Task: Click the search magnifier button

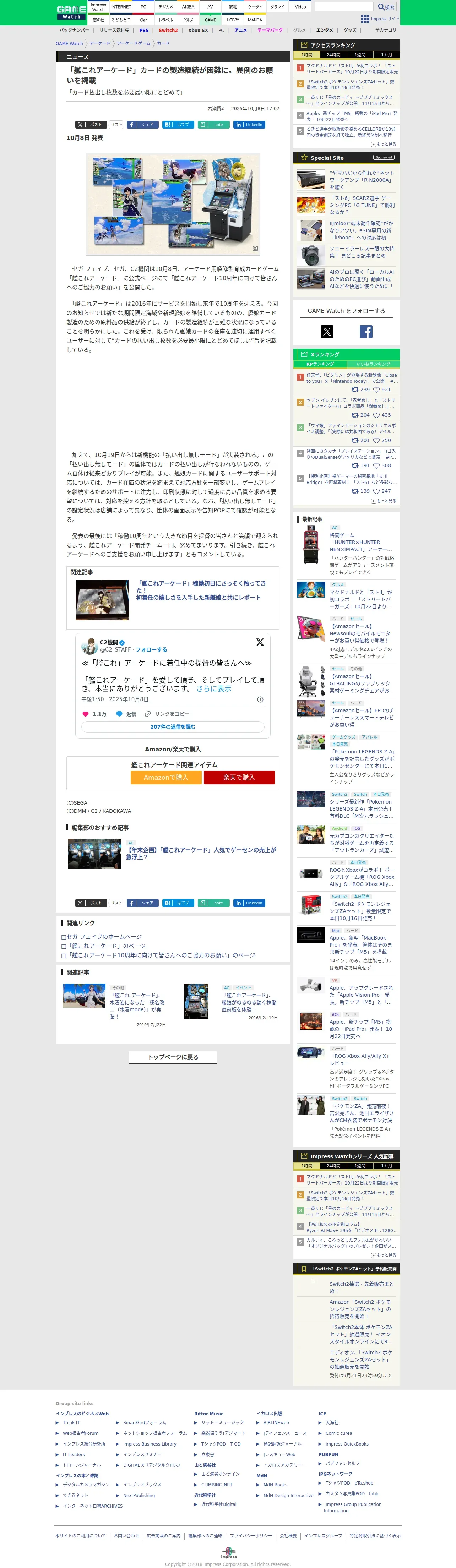Action: (386, 7)
